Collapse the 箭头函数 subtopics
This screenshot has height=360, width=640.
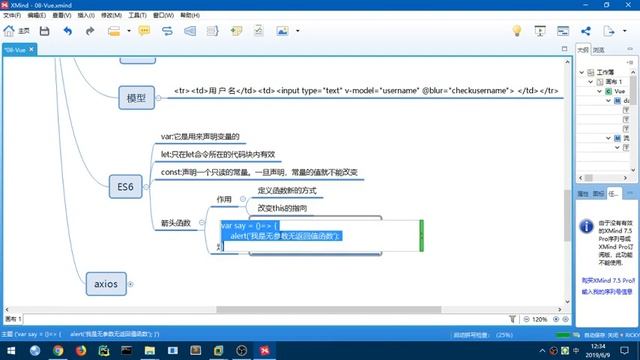pos(201,222)
